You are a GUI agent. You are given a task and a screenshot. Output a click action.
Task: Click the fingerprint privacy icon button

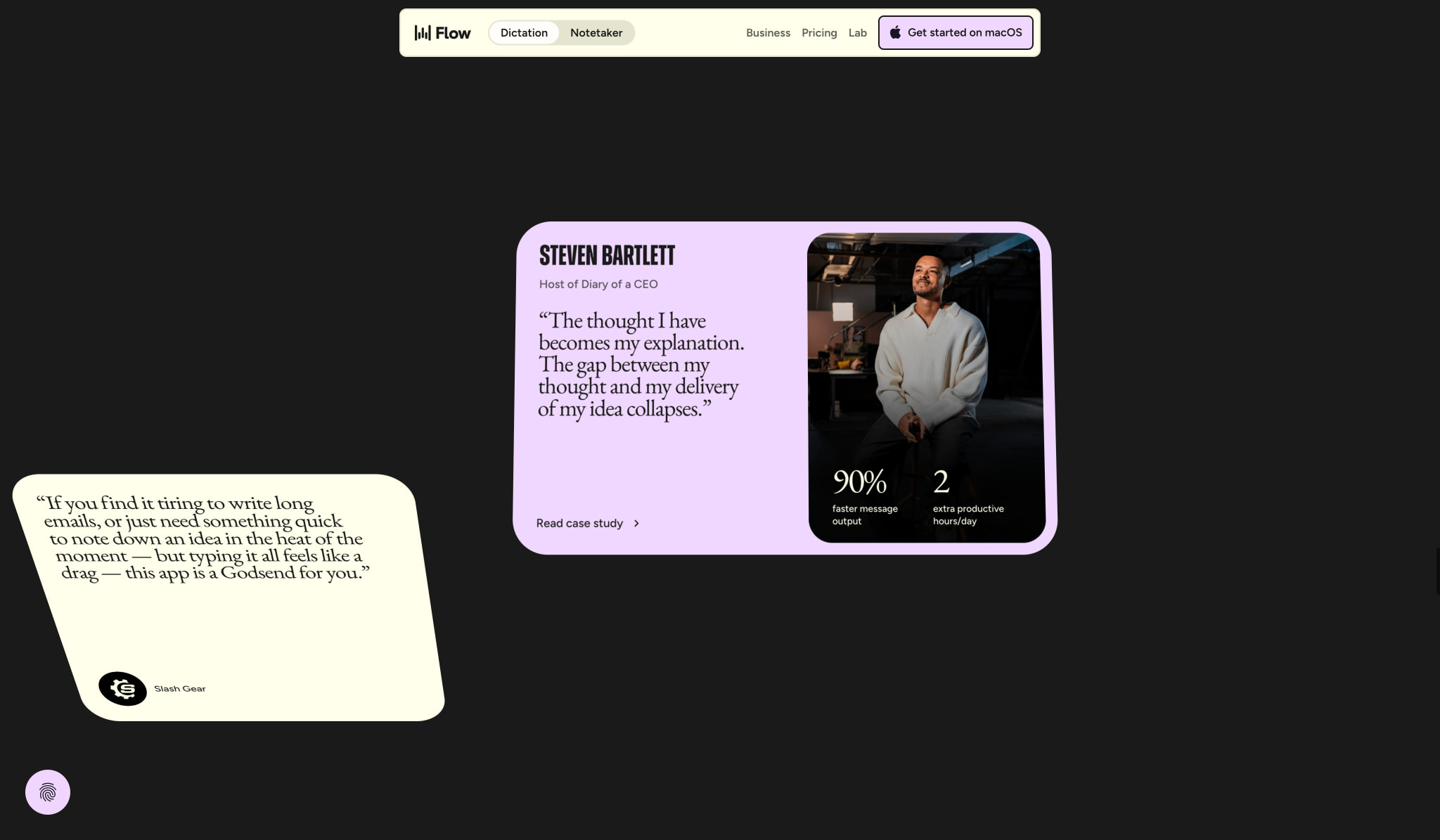point(48,792)
